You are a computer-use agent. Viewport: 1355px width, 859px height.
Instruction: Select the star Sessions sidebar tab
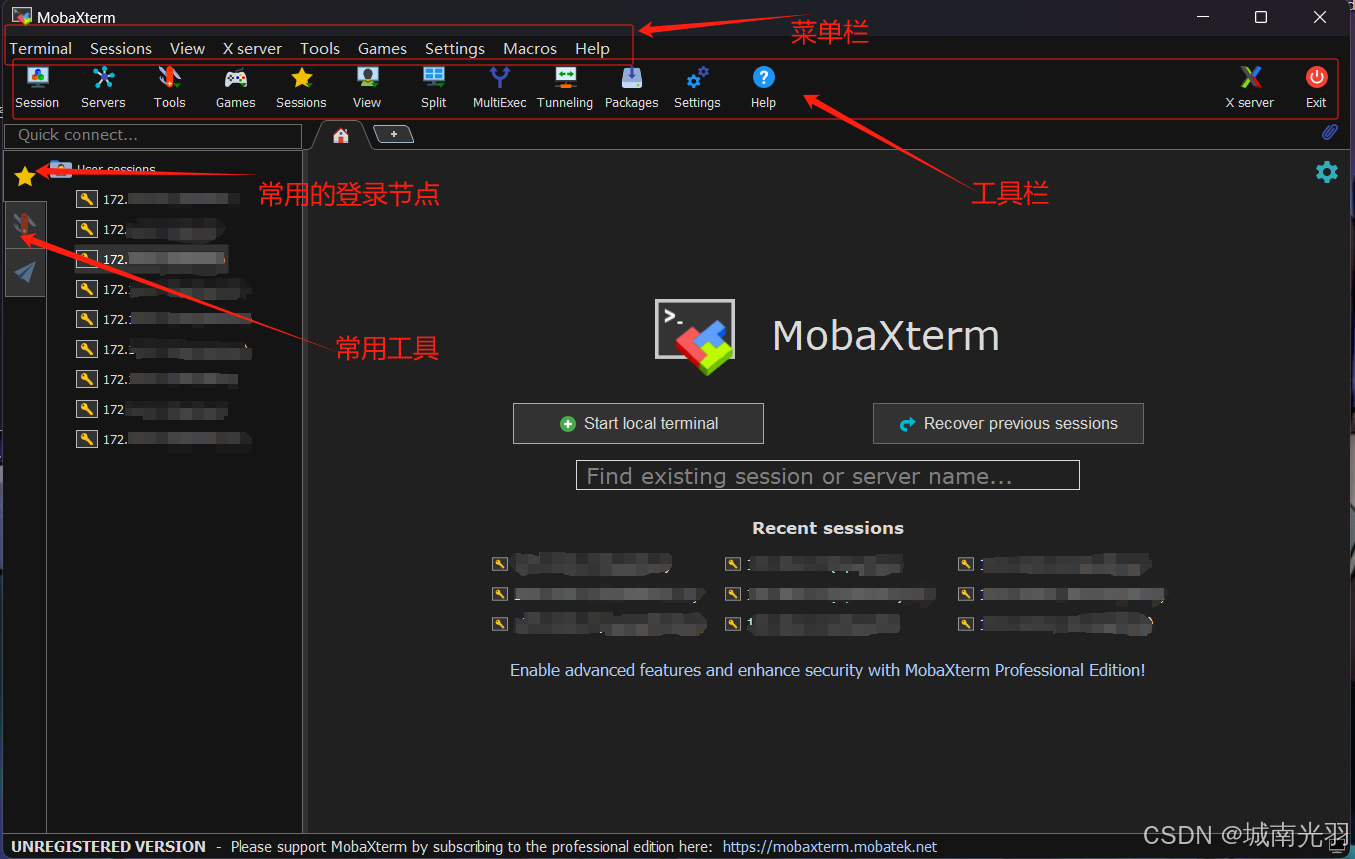[25, 176]
